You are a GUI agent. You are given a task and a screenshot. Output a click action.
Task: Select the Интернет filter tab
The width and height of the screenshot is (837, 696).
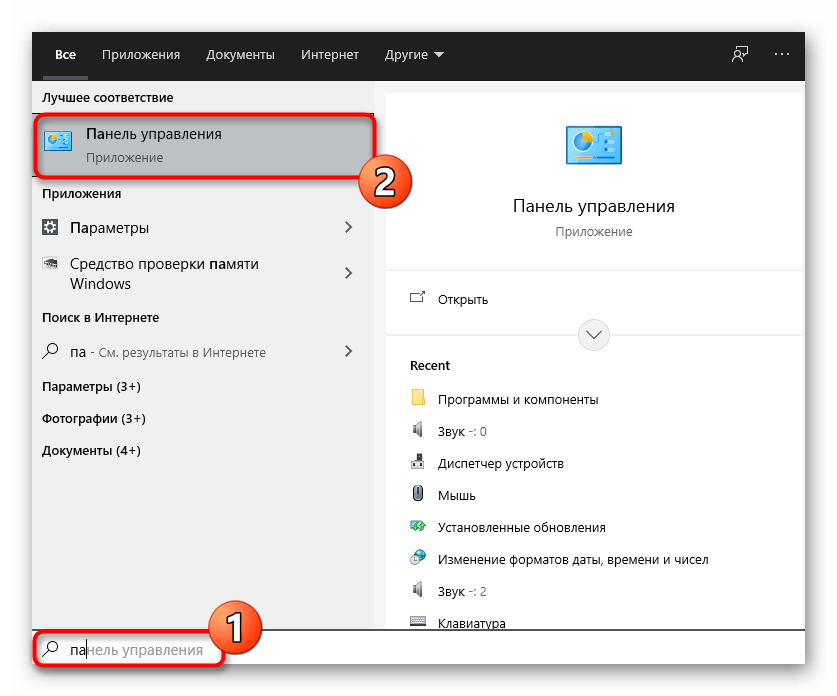[329, 55]
